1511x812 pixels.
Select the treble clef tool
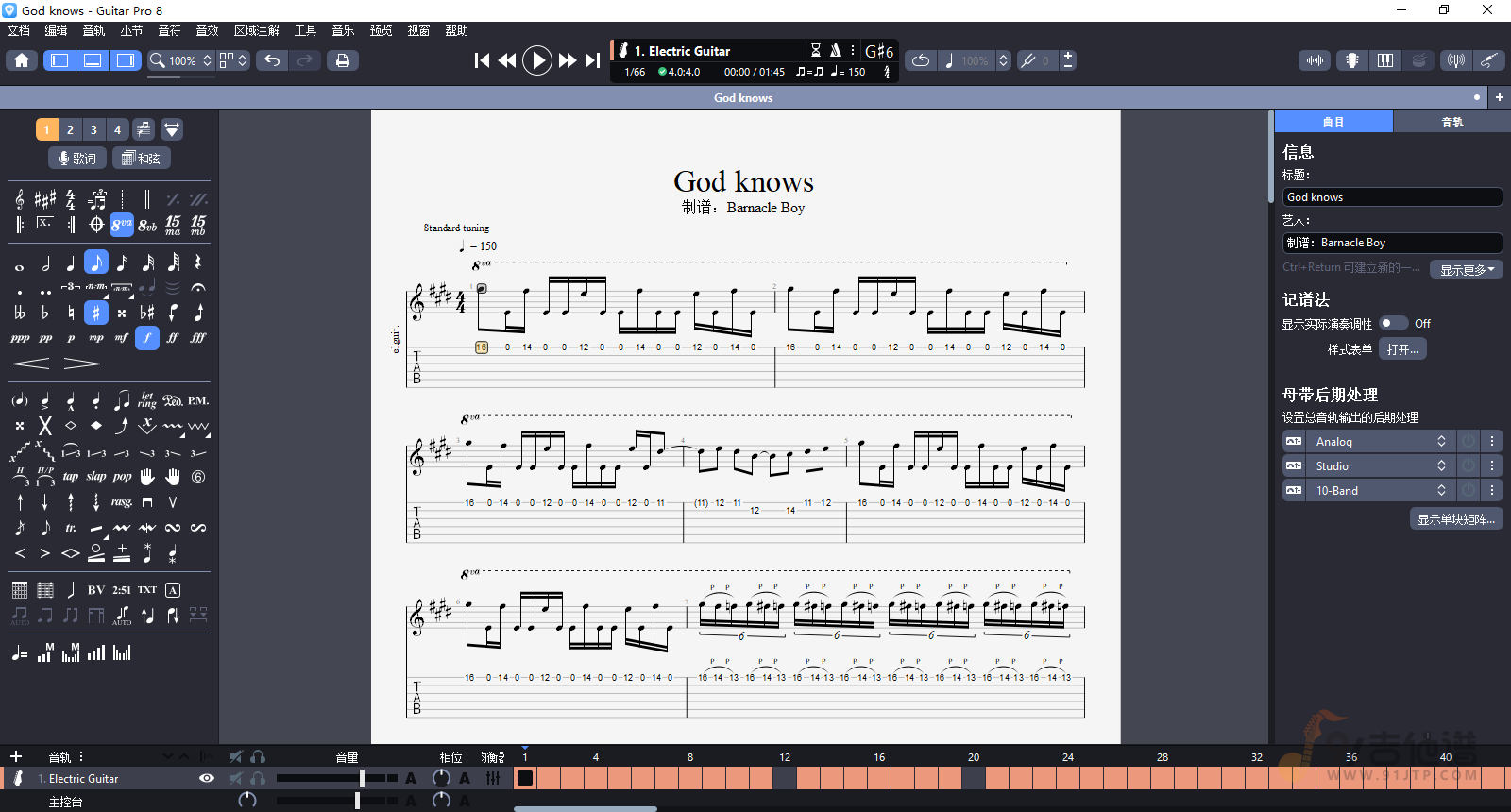[20, 199]
